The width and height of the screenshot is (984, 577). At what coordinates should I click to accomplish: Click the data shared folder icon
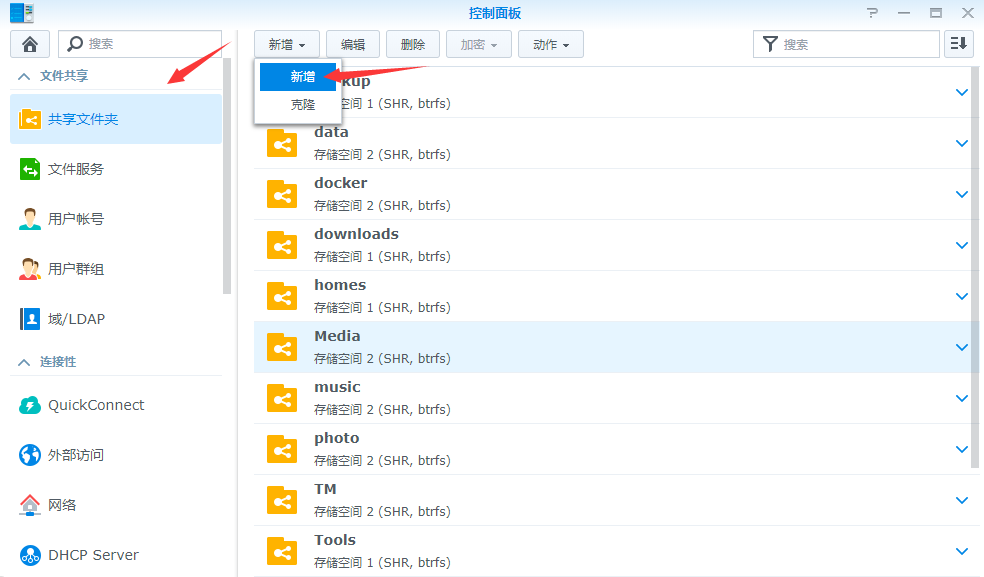pos(282,144)
